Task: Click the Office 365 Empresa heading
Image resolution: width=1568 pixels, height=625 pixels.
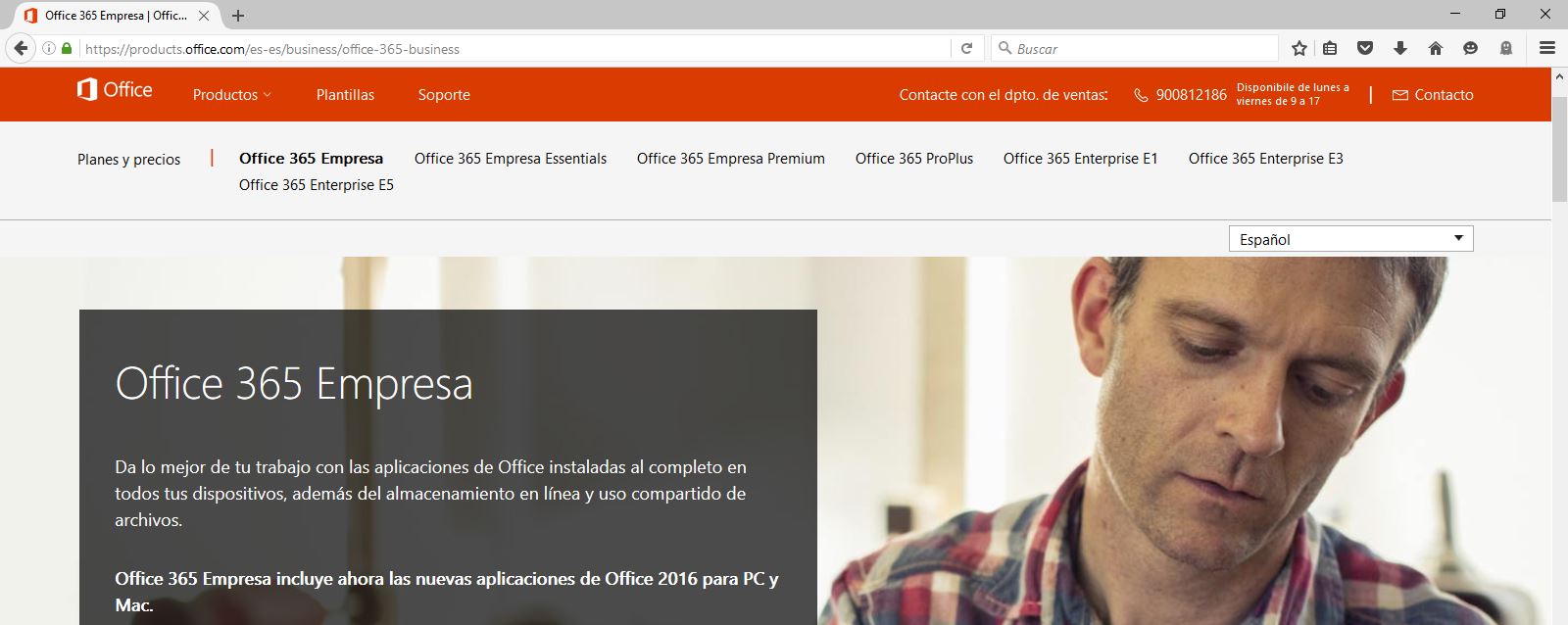Action: (294, 383)
